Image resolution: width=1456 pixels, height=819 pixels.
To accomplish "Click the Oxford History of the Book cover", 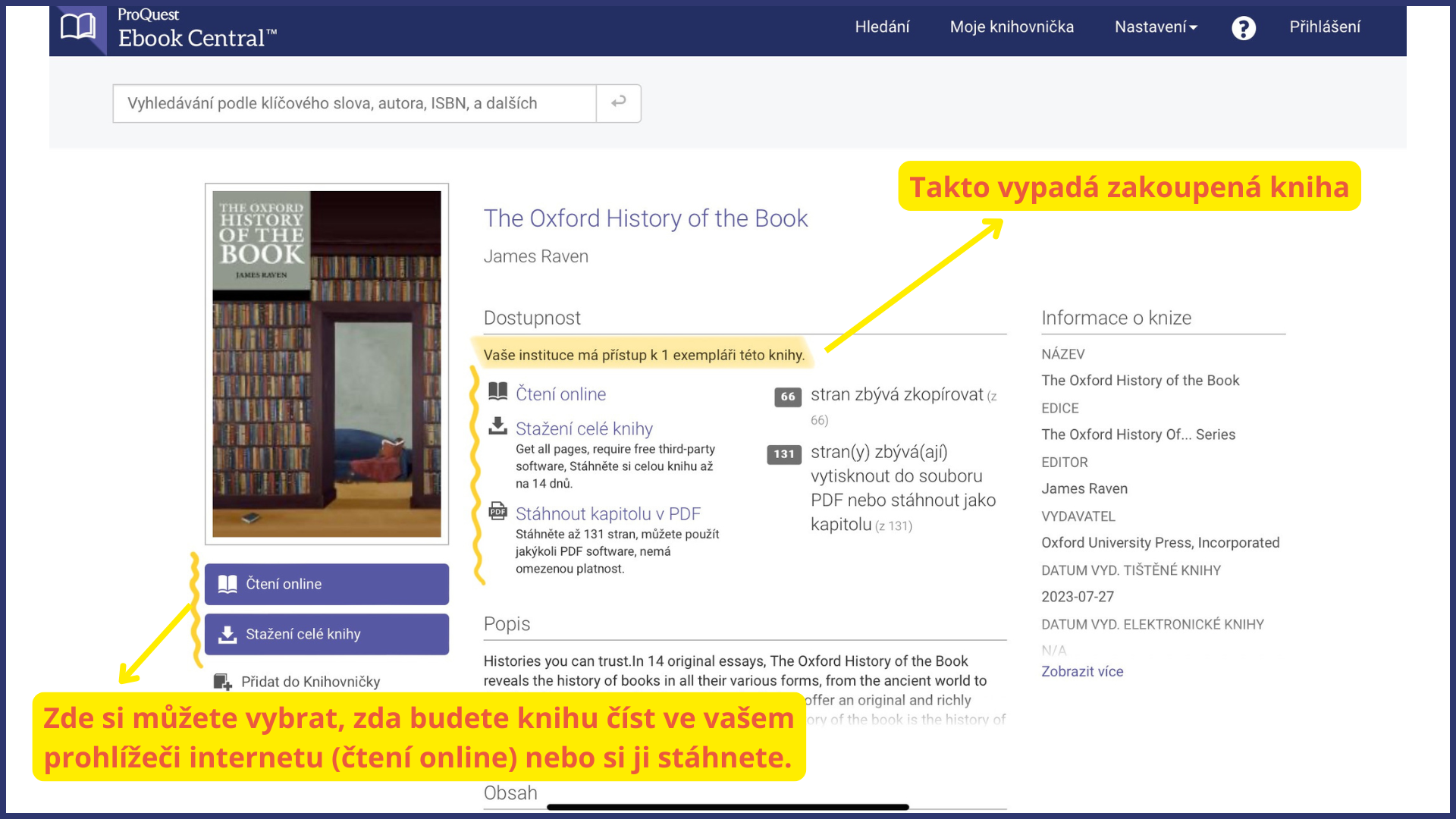I will click(327, 364).
